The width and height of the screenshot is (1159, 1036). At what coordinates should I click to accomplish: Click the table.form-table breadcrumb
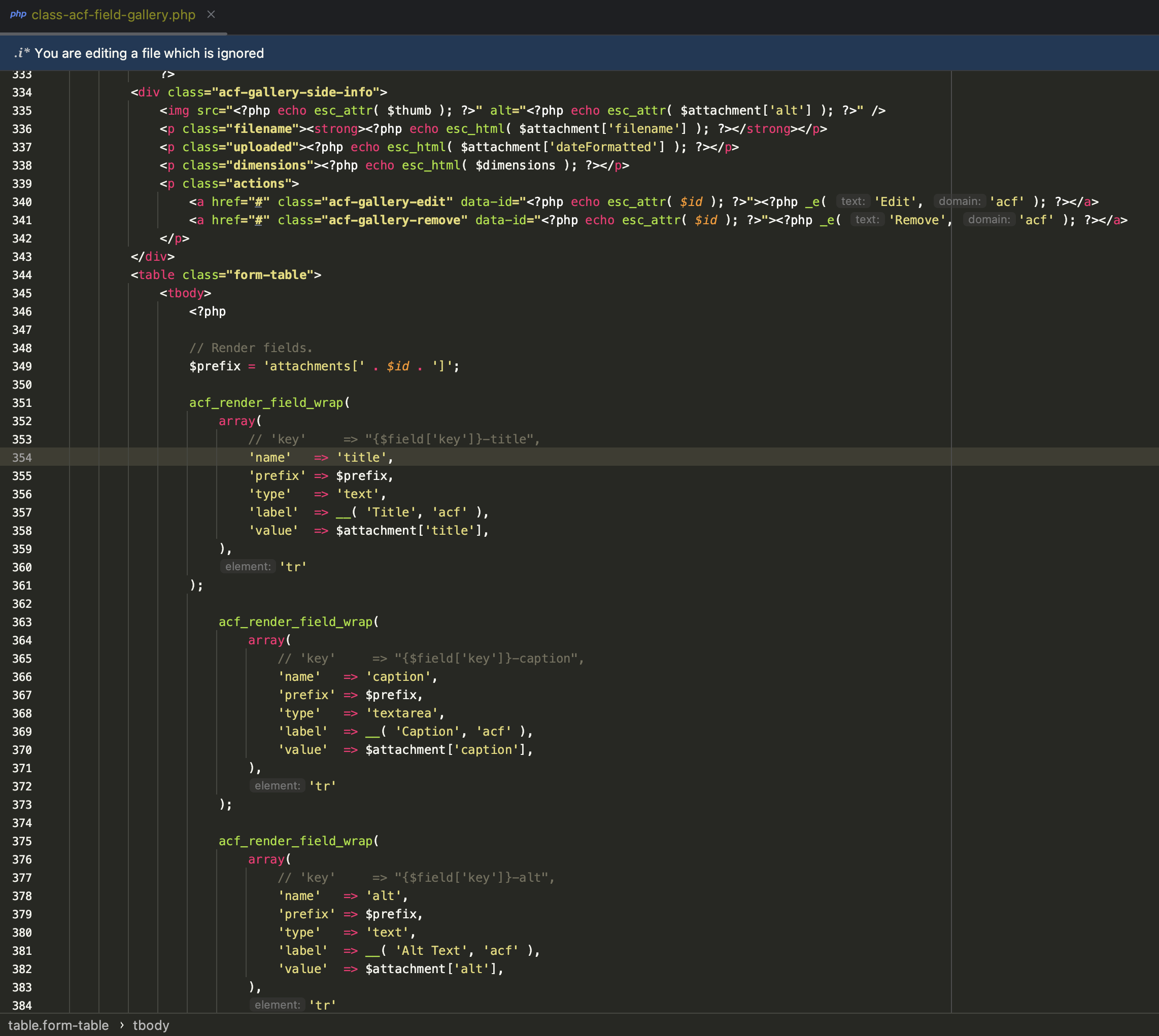(x=58, y=1025)
